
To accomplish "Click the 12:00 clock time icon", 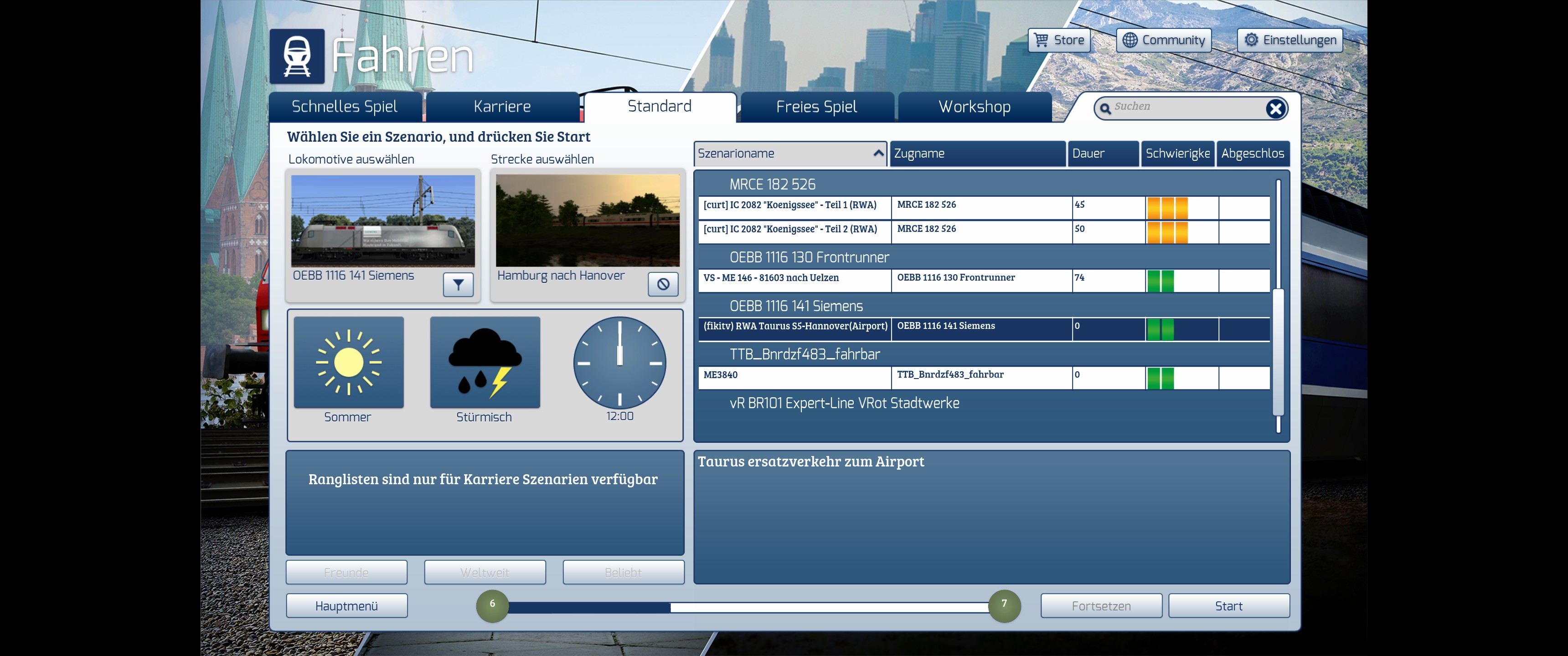I will [x=619, y=363].
